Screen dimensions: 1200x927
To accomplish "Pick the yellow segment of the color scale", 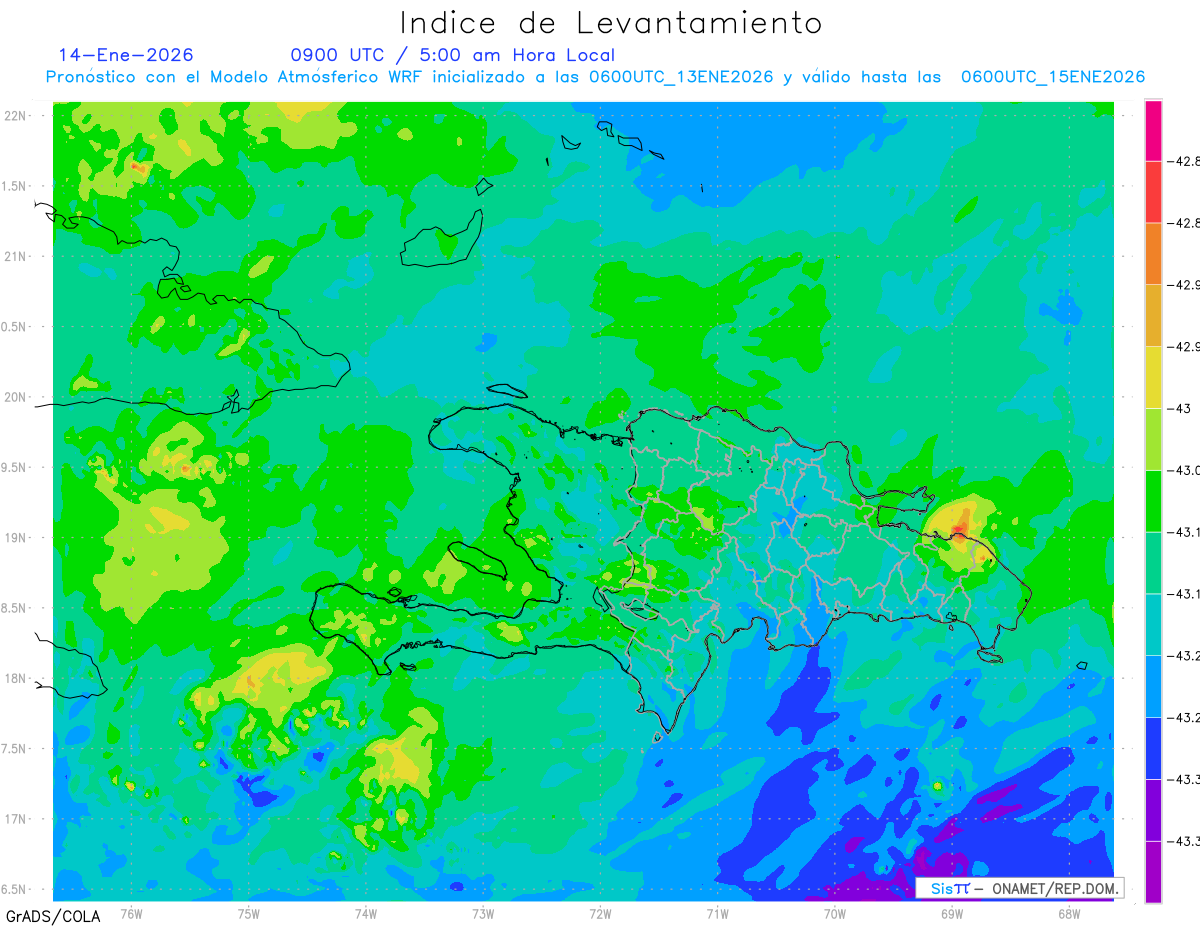I will click(x=1153, y=378).
